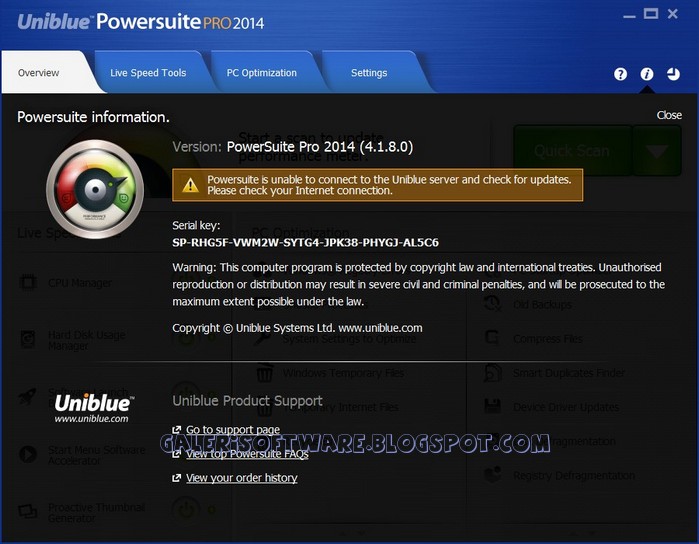This screenshot has height=544, width=699.
Task: Click the clock schedule icon in header
Action: pyautogui.click(x=673, y=74)
